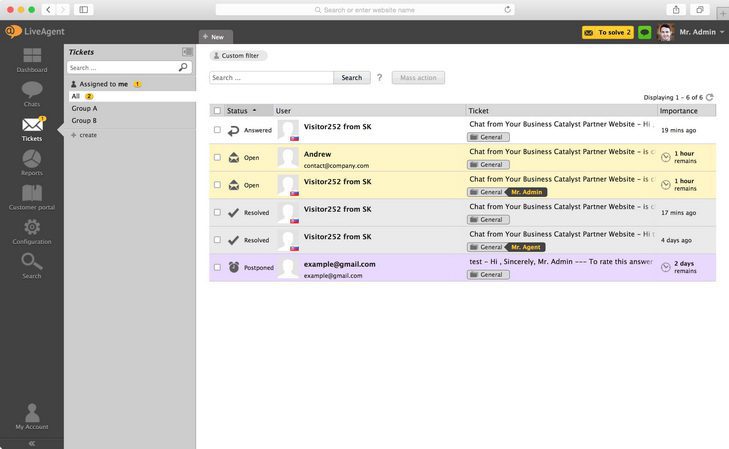This screenshot has width=729, height=449.
Task: Click the ticket search text field
Action: pos(271,77)
